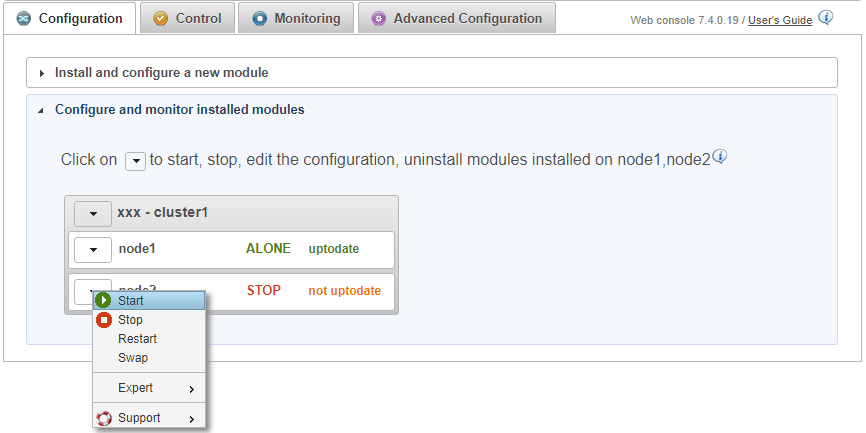Screen dimensions: 866x433
Task: Click the Monitoring tab icon
Action: click(260, 19)
